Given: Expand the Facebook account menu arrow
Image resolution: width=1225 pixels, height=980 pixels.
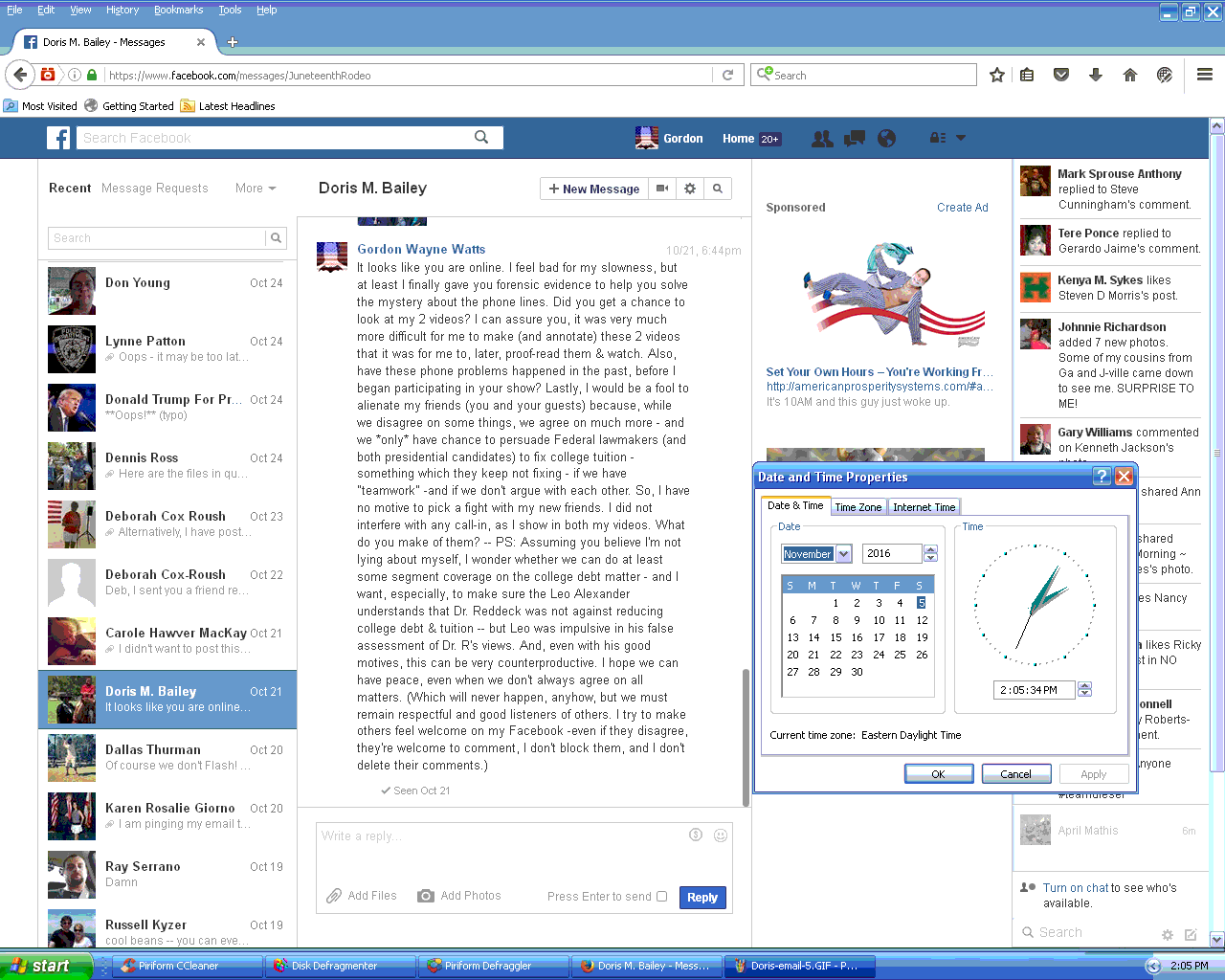Looking at the screenshot, I should click(961, 138).
